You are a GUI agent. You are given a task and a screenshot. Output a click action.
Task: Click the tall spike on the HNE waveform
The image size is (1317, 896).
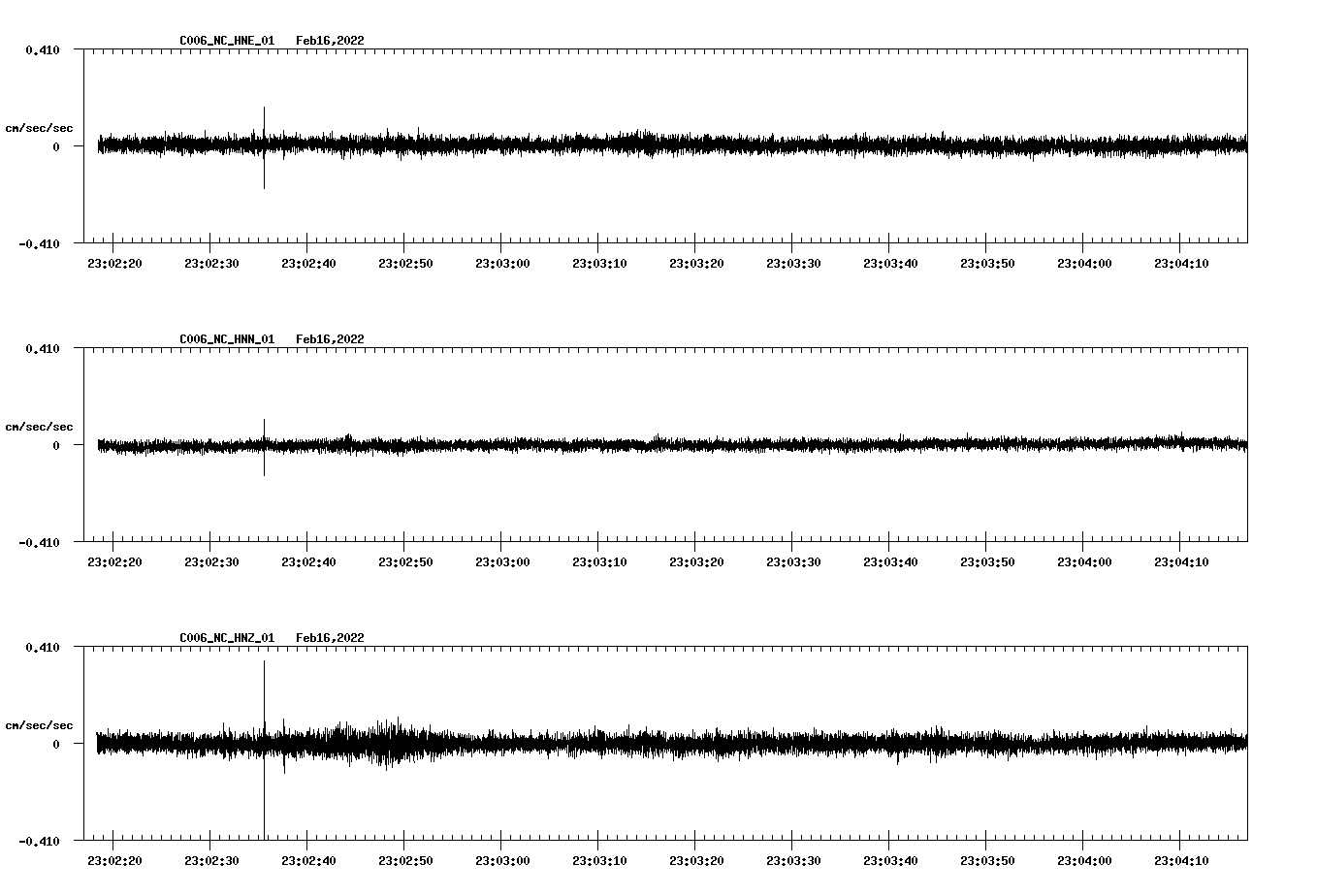click(264, 147)
